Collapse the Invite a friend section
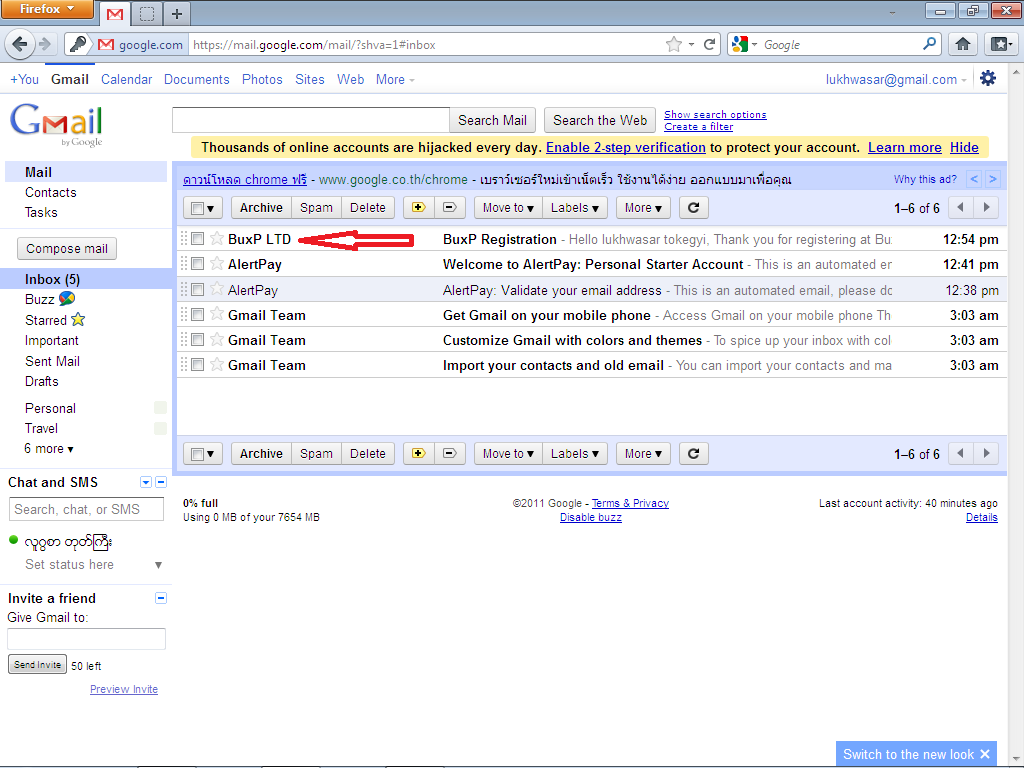The image size is (1024, 768). coord(161,598)
